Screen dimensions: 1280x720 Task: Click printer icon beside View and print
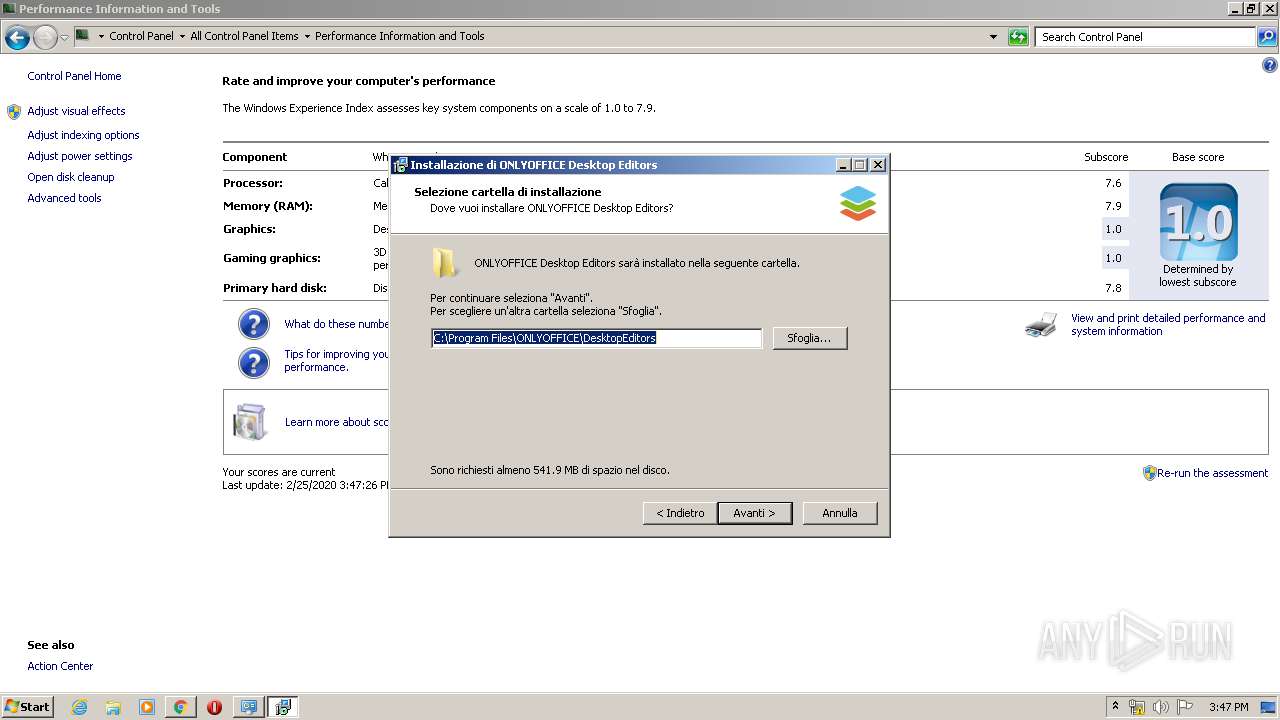(x=1041, y=325)
